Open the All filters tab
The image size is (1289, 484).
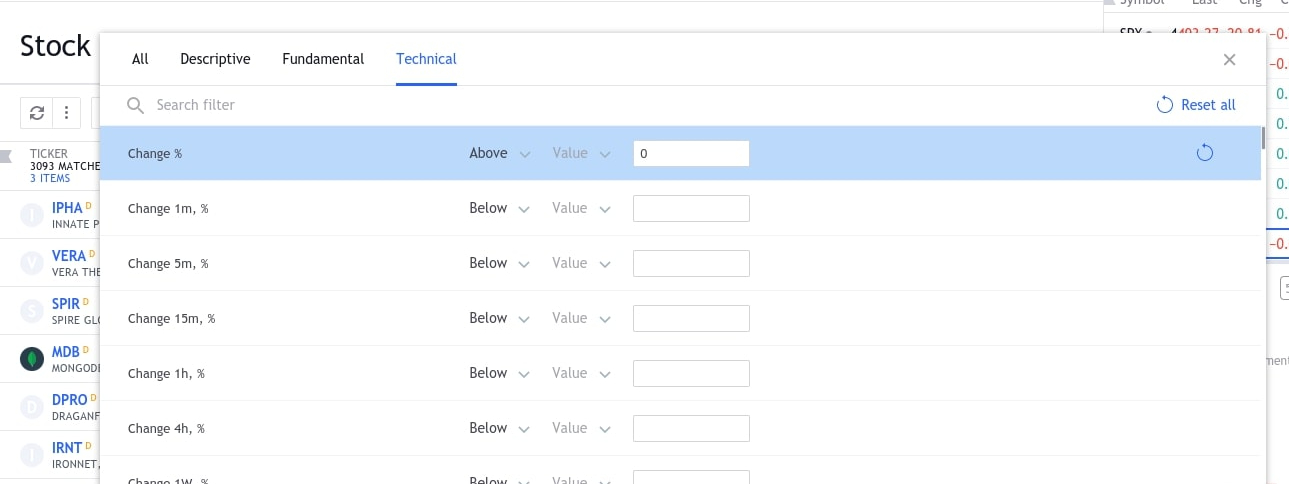[x=140, y=59]
